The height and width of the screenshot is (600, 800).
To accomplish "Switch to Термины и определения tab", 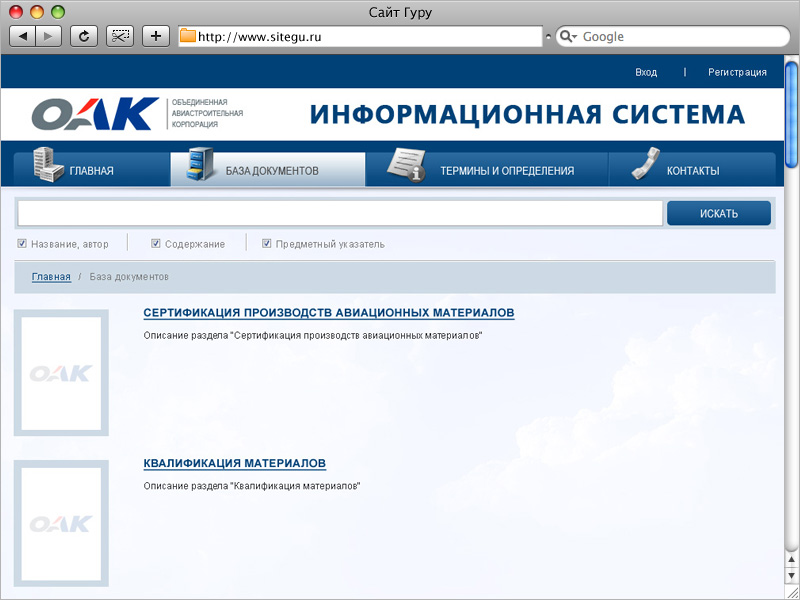I will click(x=487, y=169).
